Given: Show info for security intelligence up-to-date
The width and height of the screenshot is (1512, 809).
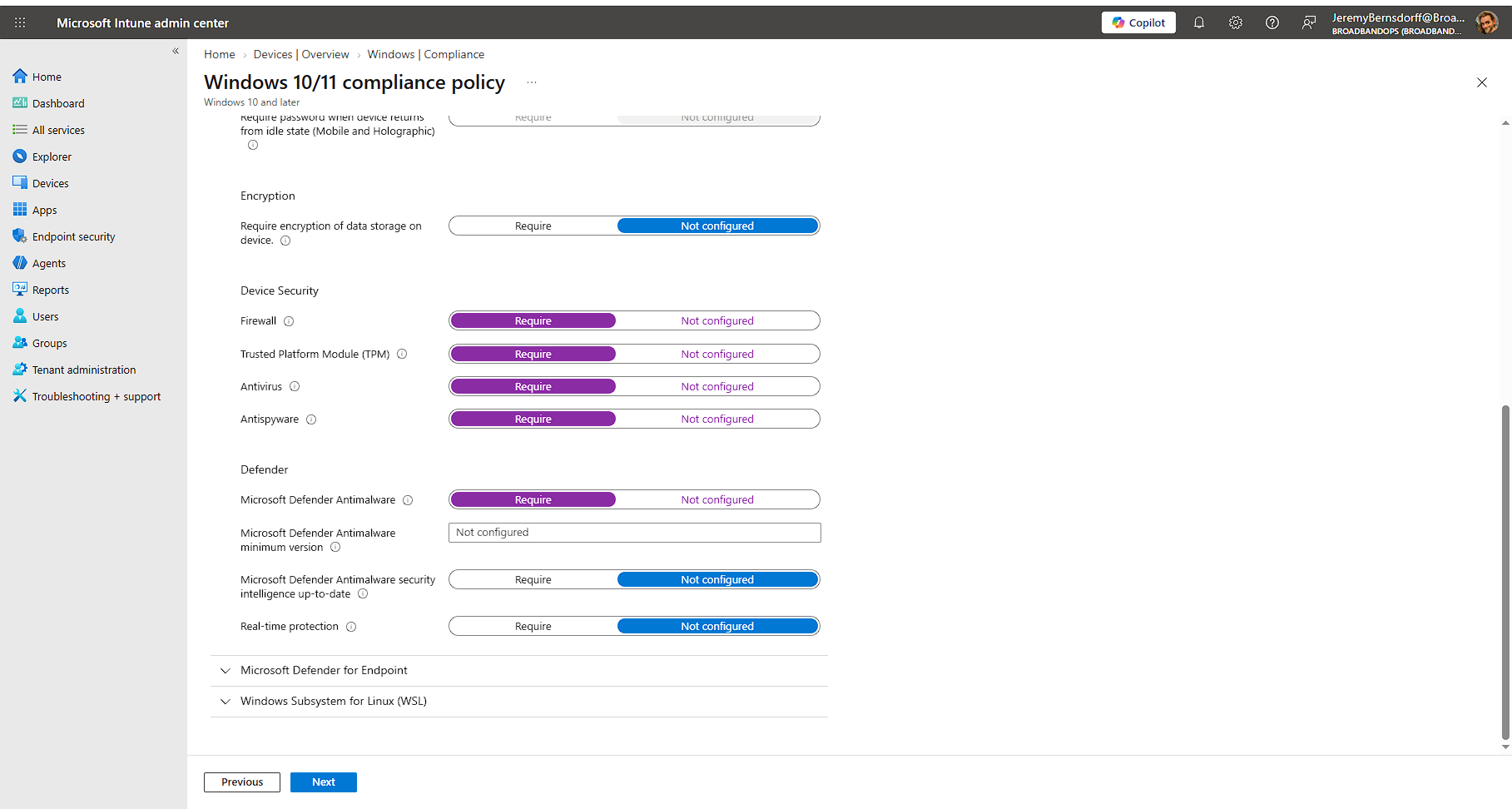Looking at the screenshot, I should (363, 594).
